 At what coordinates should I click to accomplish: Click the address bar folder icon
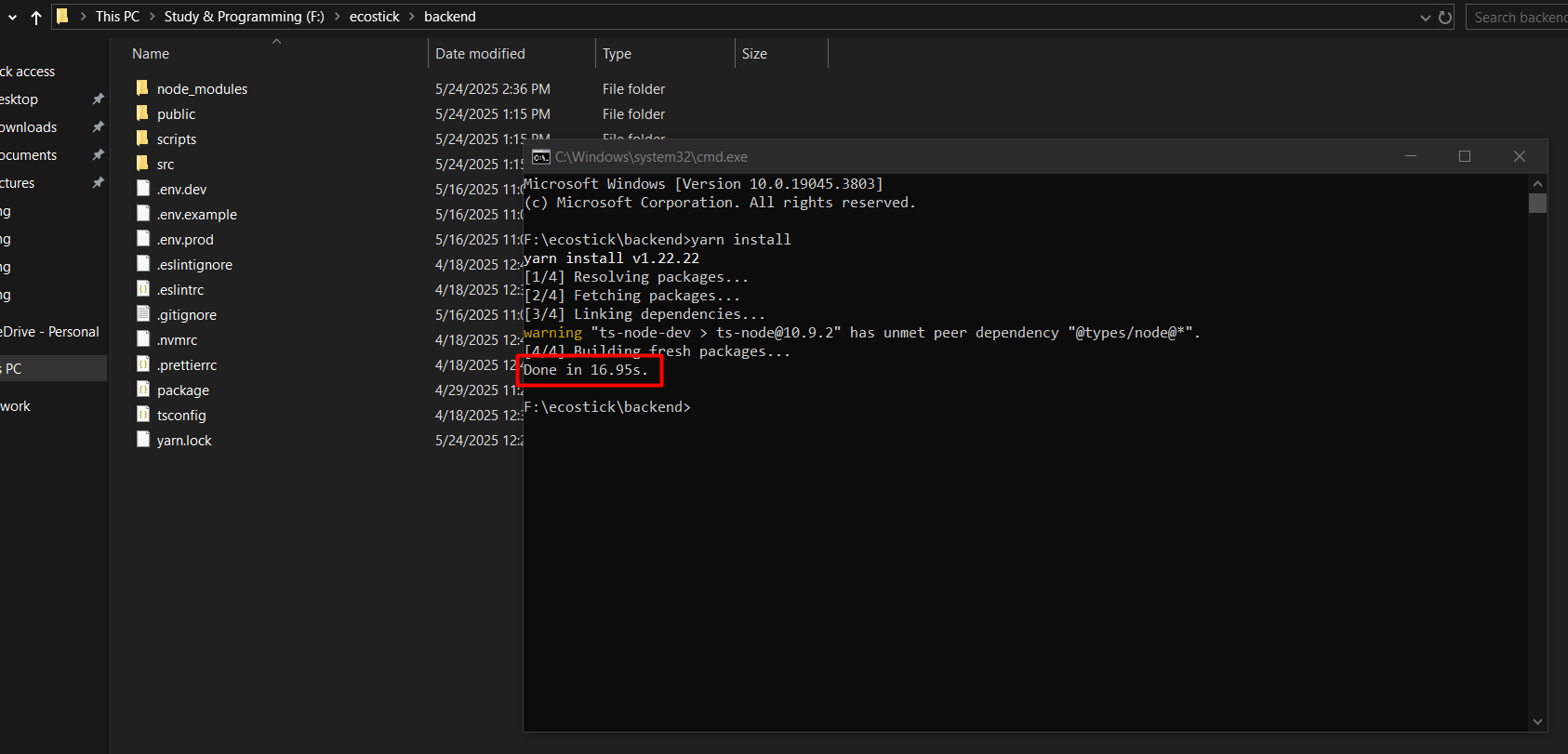click(62, 17)
